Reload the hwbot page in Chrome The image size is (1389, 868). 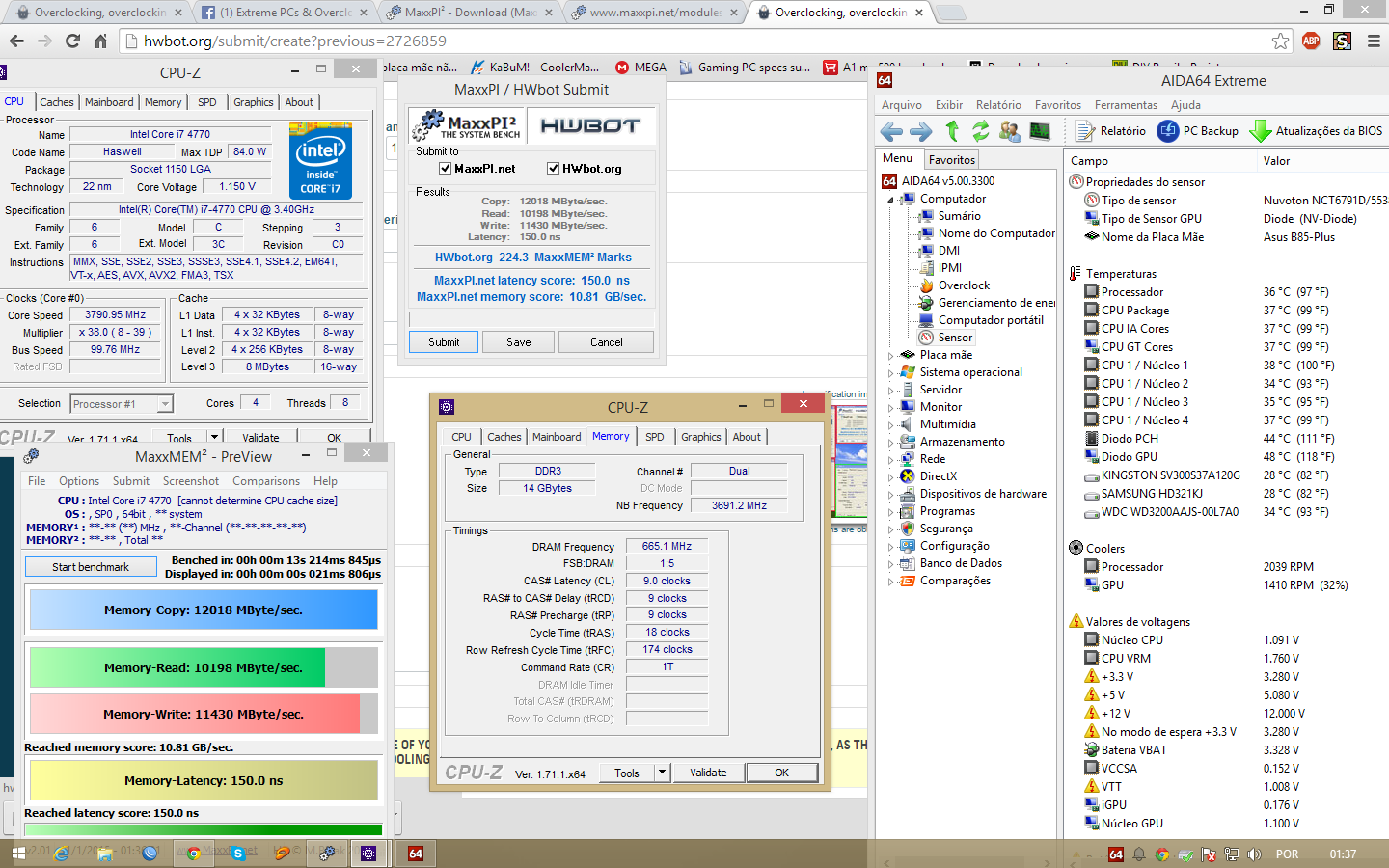(x=72, y=41)
